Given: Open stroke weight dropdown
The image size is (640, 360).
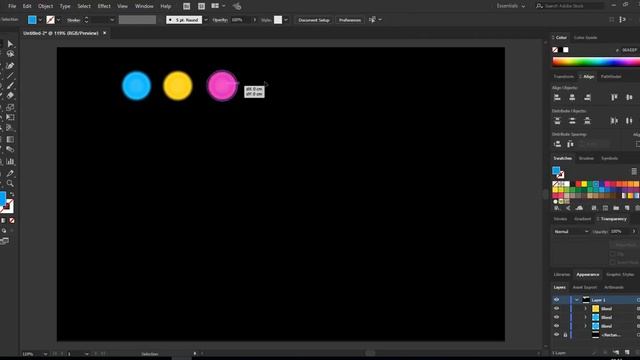Looking at the screenshot, I should click(x=112, y=20).
